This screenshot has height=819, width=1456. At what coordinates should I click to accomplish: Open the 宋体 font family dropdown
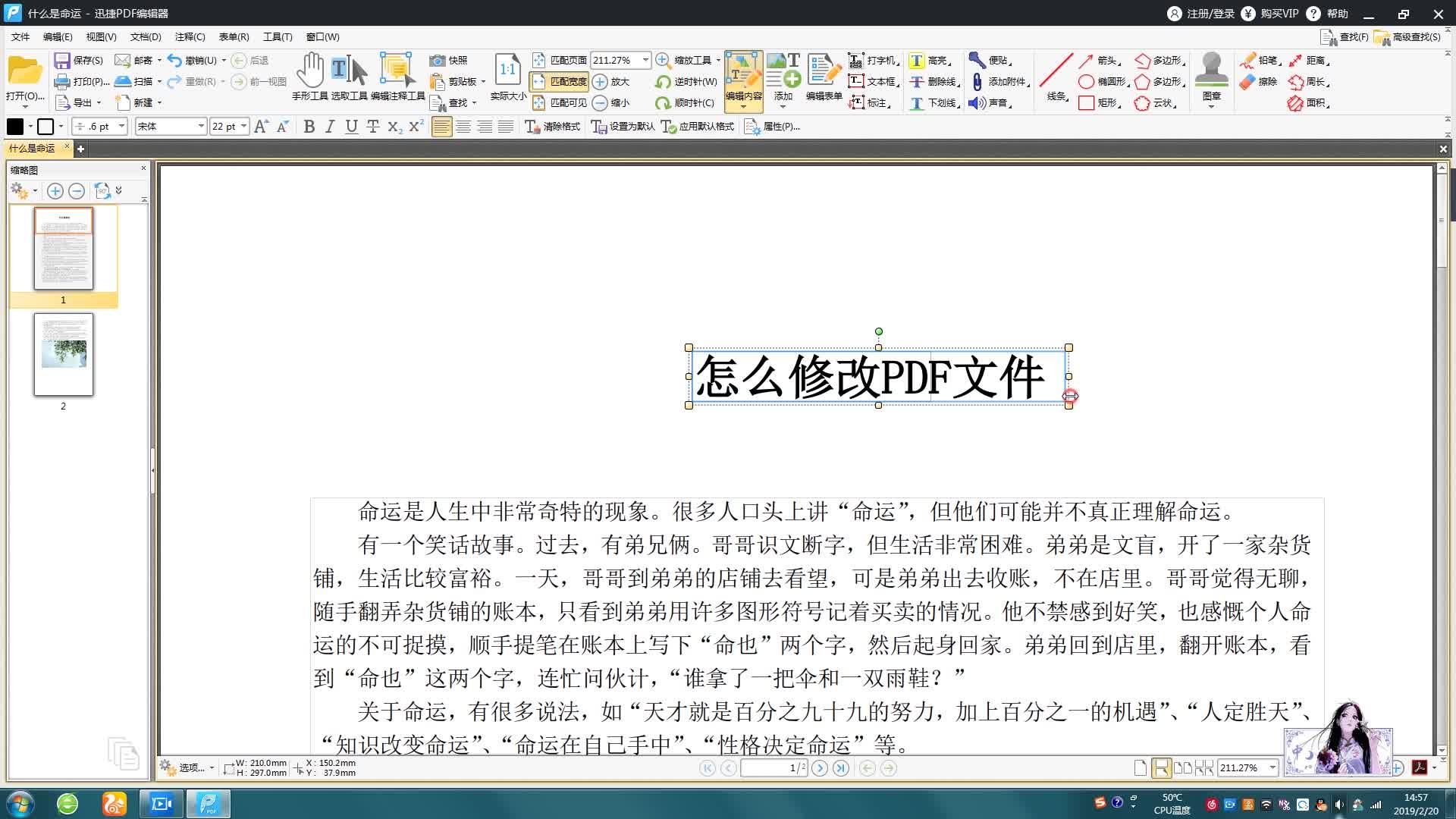pyautogui.click(x=200, y=126)
